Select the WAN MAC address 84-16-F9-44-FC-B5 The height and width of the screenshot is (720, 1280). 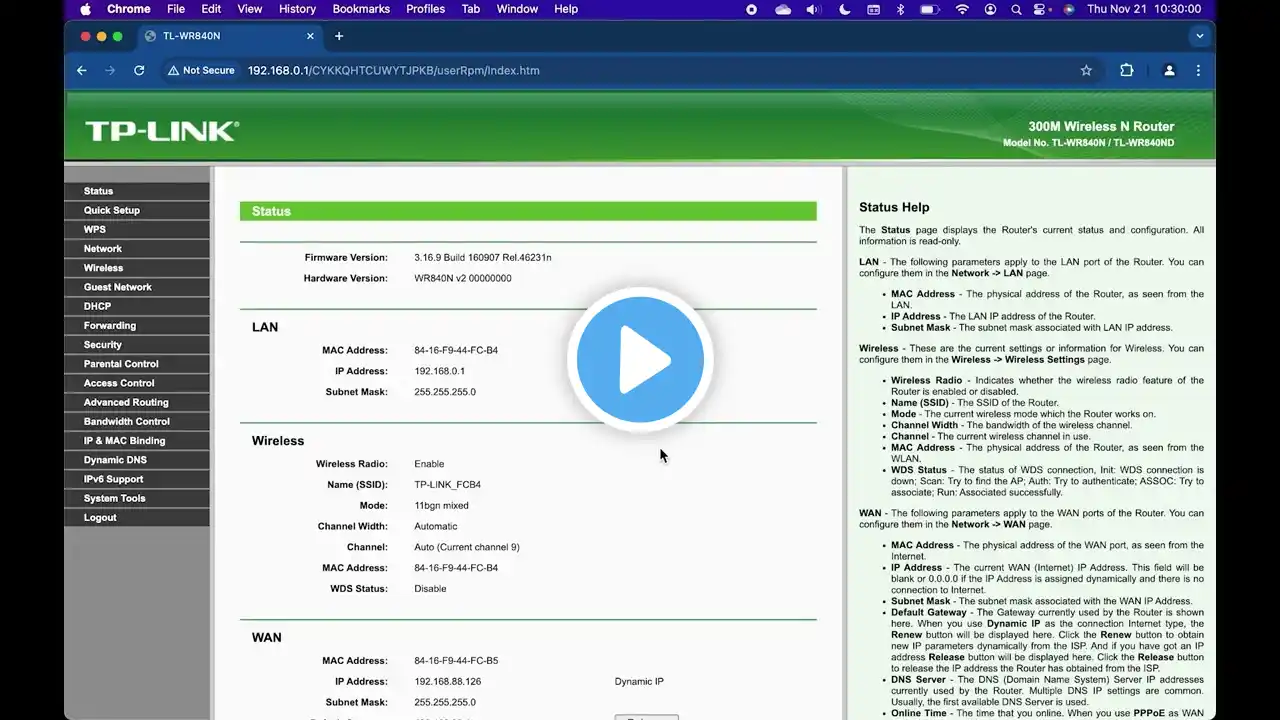click(x=456, y=661)
